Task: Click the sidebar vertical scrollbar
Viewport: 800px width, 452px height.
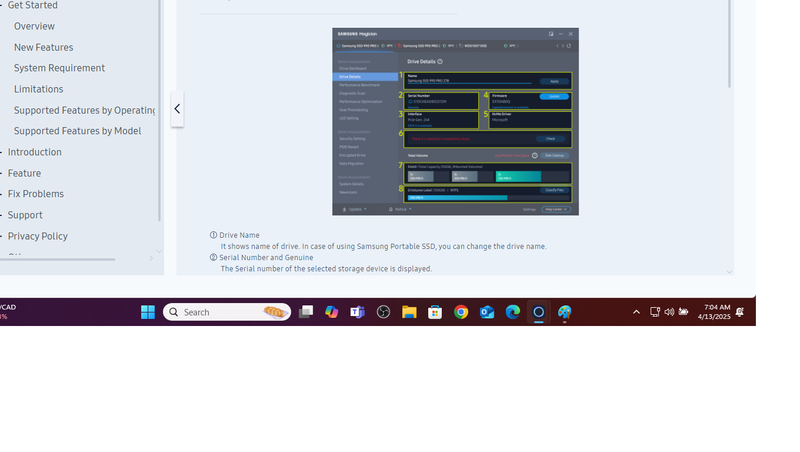Action: coord(159,110)
